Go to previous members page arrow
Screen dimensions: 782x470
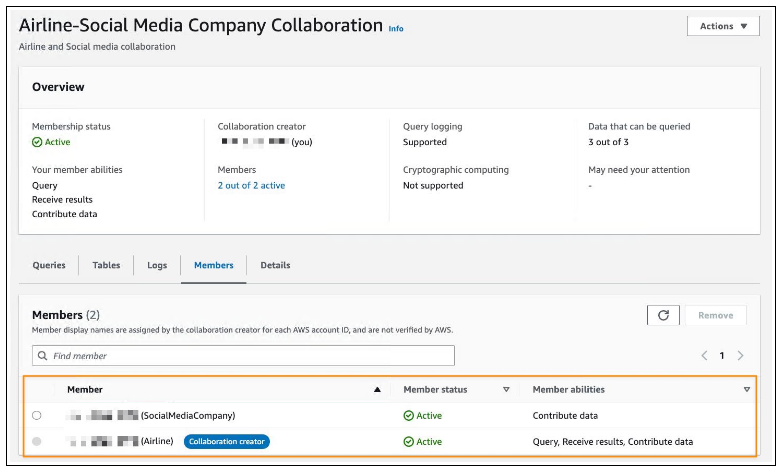click(704, 356)
